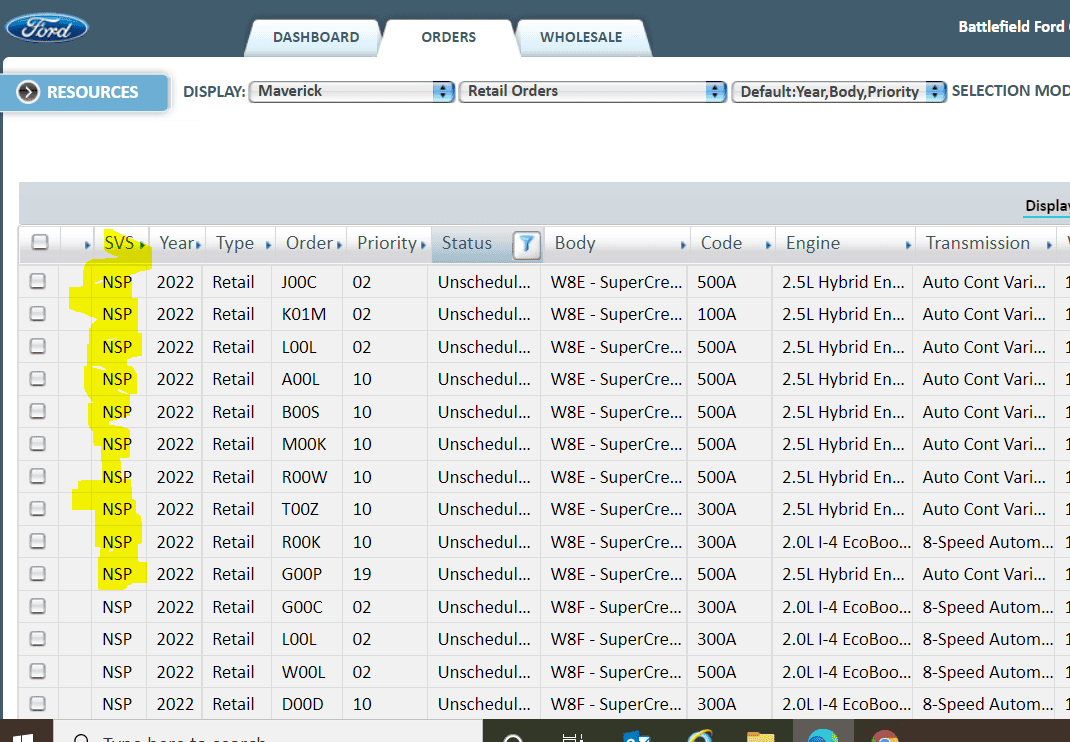Open Internet Explorer from the taskbar
The width and height of the screenshot is (1070, 742).
click(698, 736)
